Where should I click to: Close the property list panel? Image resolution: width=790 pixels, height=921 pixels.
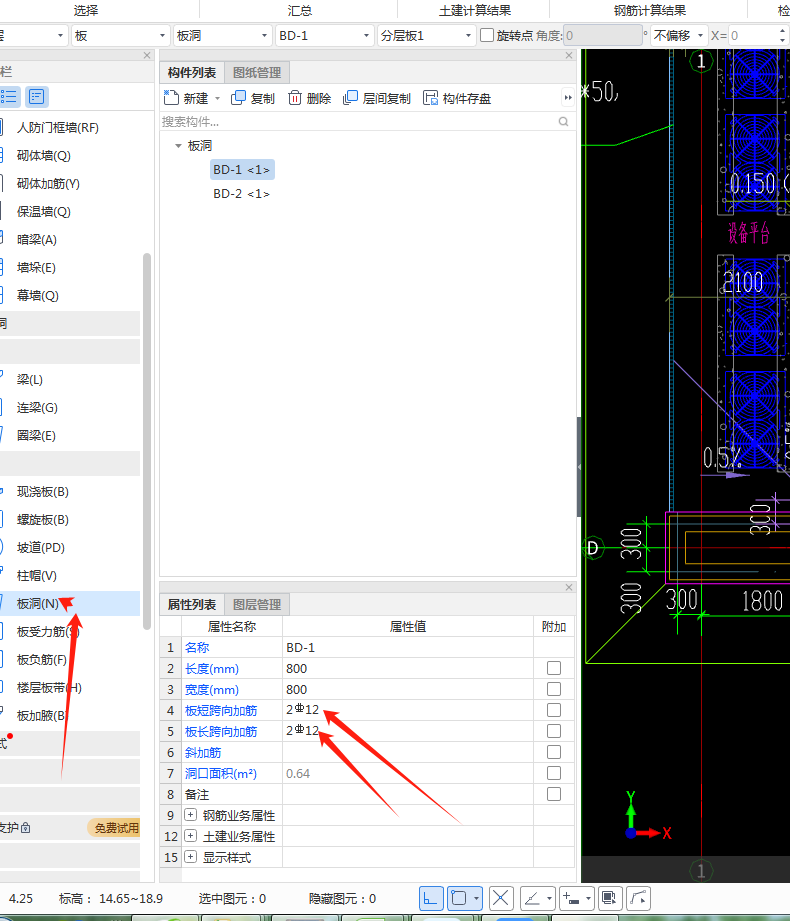point(569,587)
